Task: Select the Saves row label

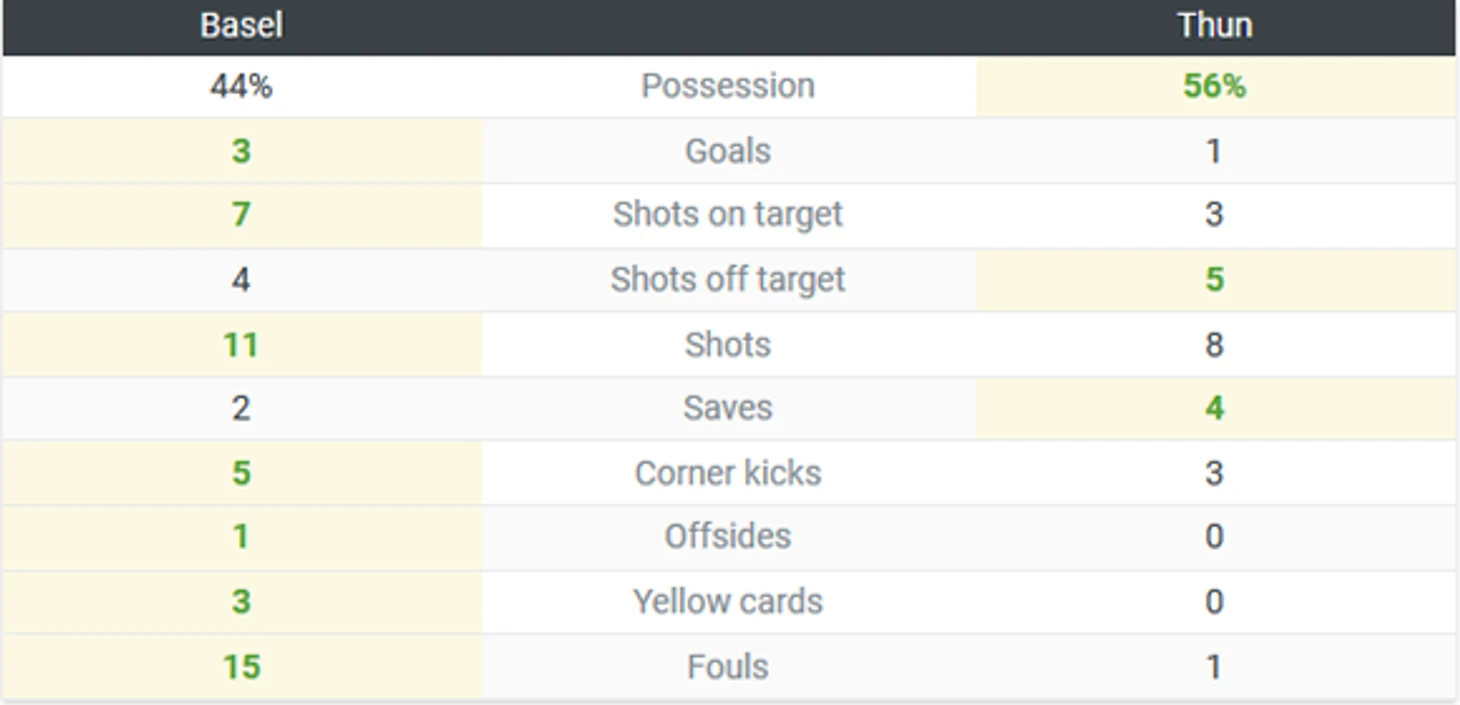Action: click(x=728, y=408)
